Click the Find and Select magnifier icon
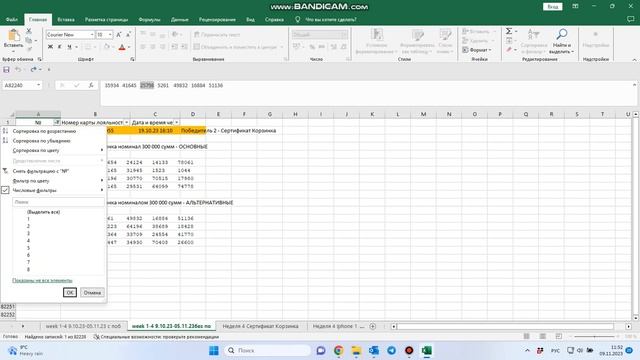Viewport: 640px width, 360px height. [x=562, y=34]
